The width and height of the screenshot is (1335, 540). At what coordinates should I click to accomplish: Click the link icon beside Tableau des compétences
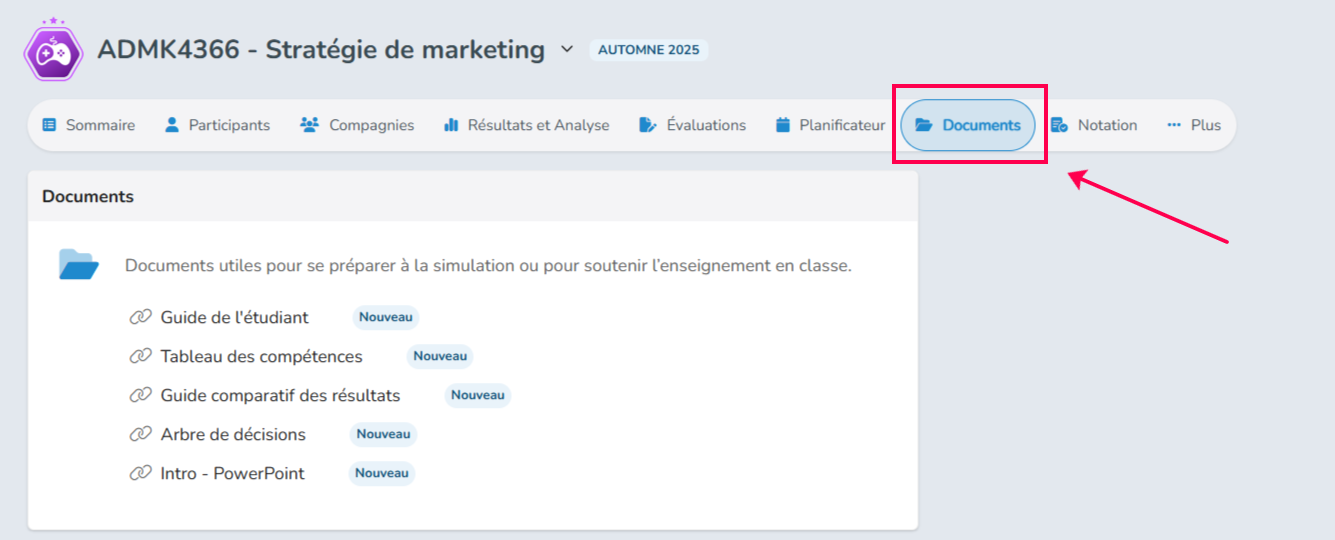click(x=140, y=356)
